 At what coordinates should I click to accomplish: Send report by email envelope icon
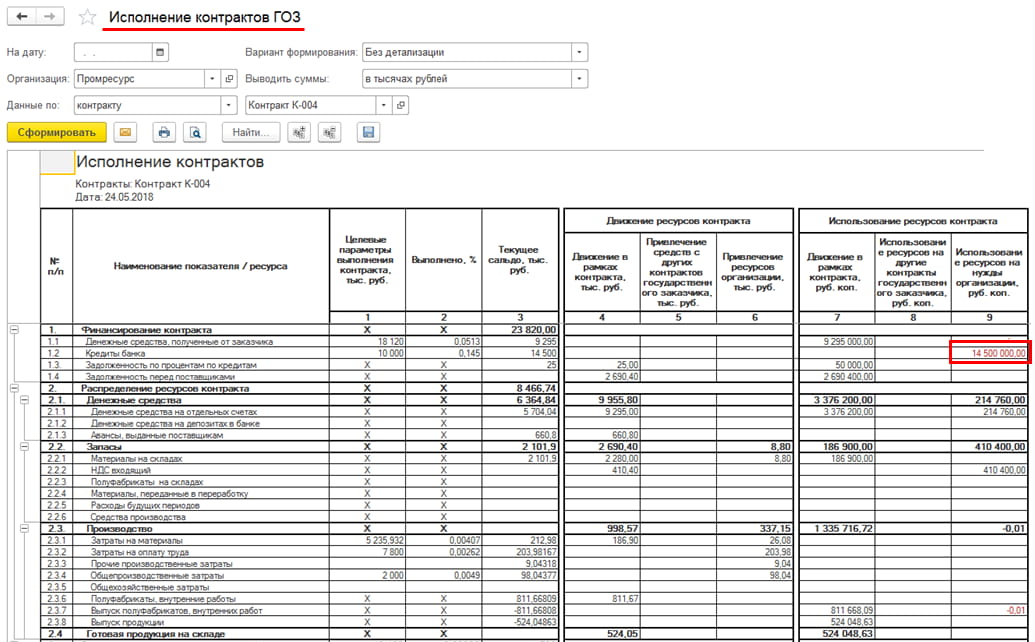pyautogui.click(x=125, y=133)
